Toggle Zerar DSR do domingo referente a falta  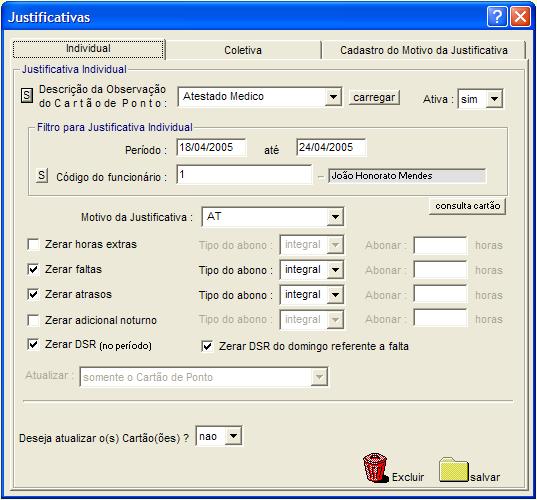coord(207,346)
